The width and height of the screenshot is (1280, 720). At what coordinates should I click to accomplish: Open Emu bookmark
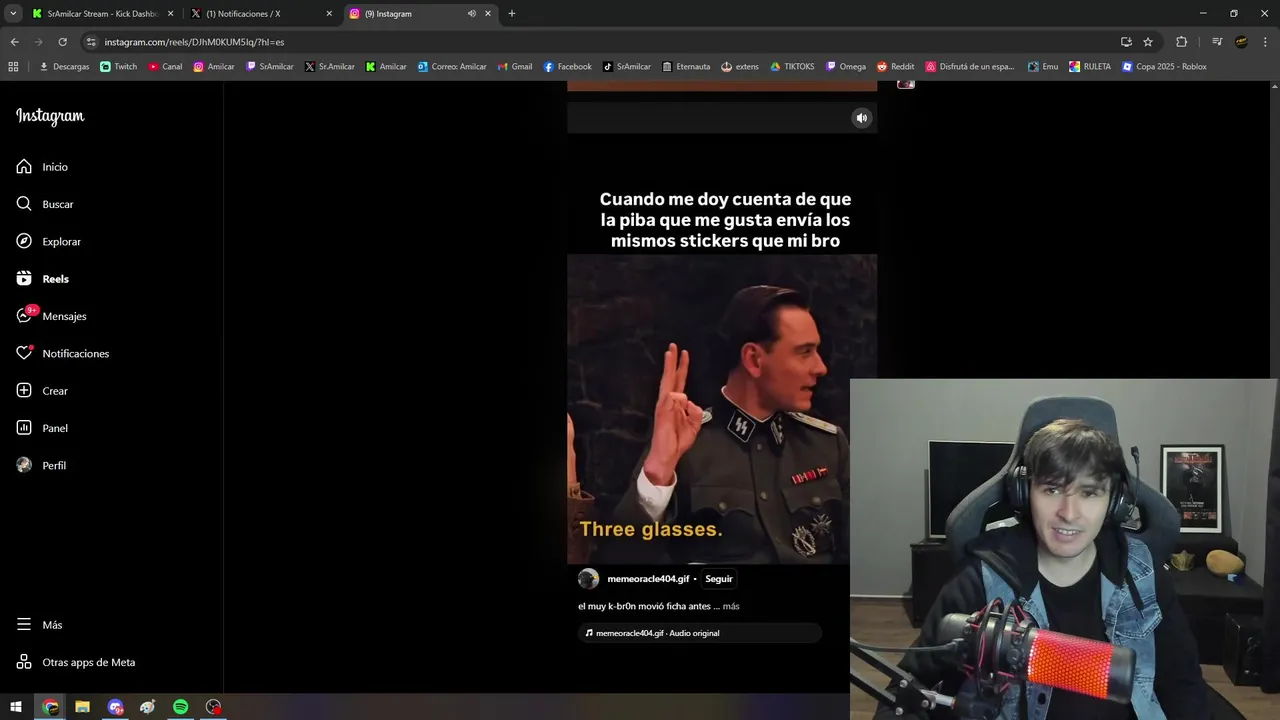pyautogui.click(x=1041, y=67)
